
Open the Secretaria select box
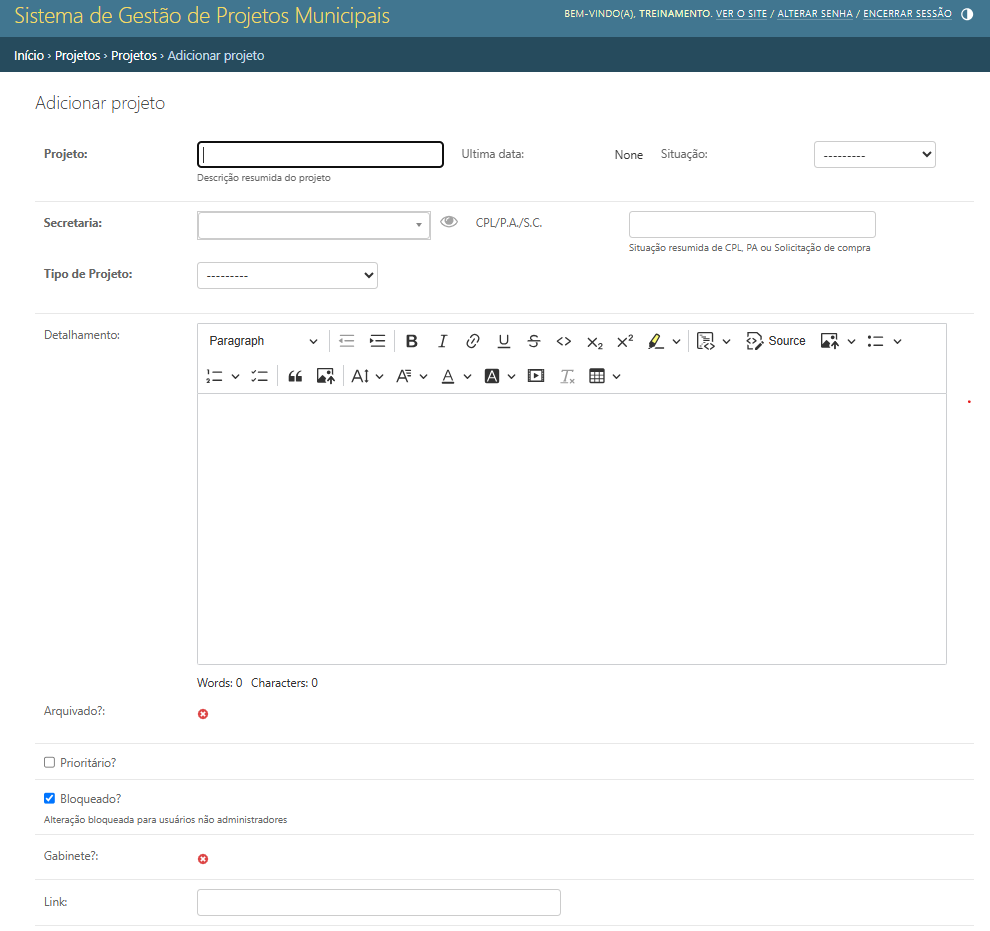314,225
